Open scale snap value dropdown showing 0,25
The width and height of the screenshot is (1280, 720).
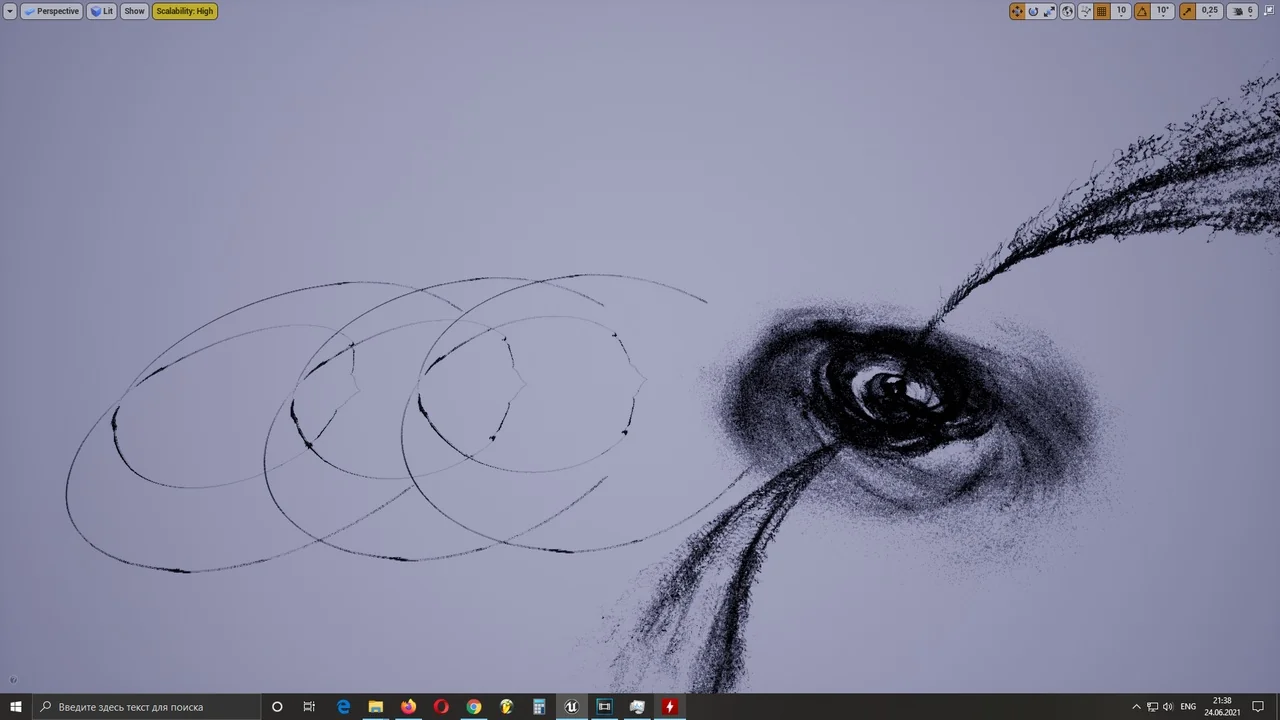[x=1210, y=11]
